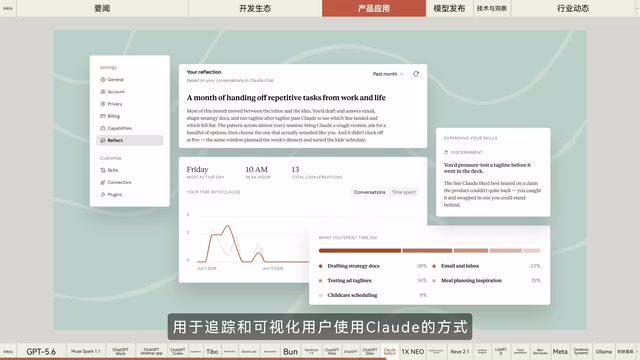Select the 产品应用 top tab
The height and width of the screenshot is (360, 640).
tap(374, 8)
